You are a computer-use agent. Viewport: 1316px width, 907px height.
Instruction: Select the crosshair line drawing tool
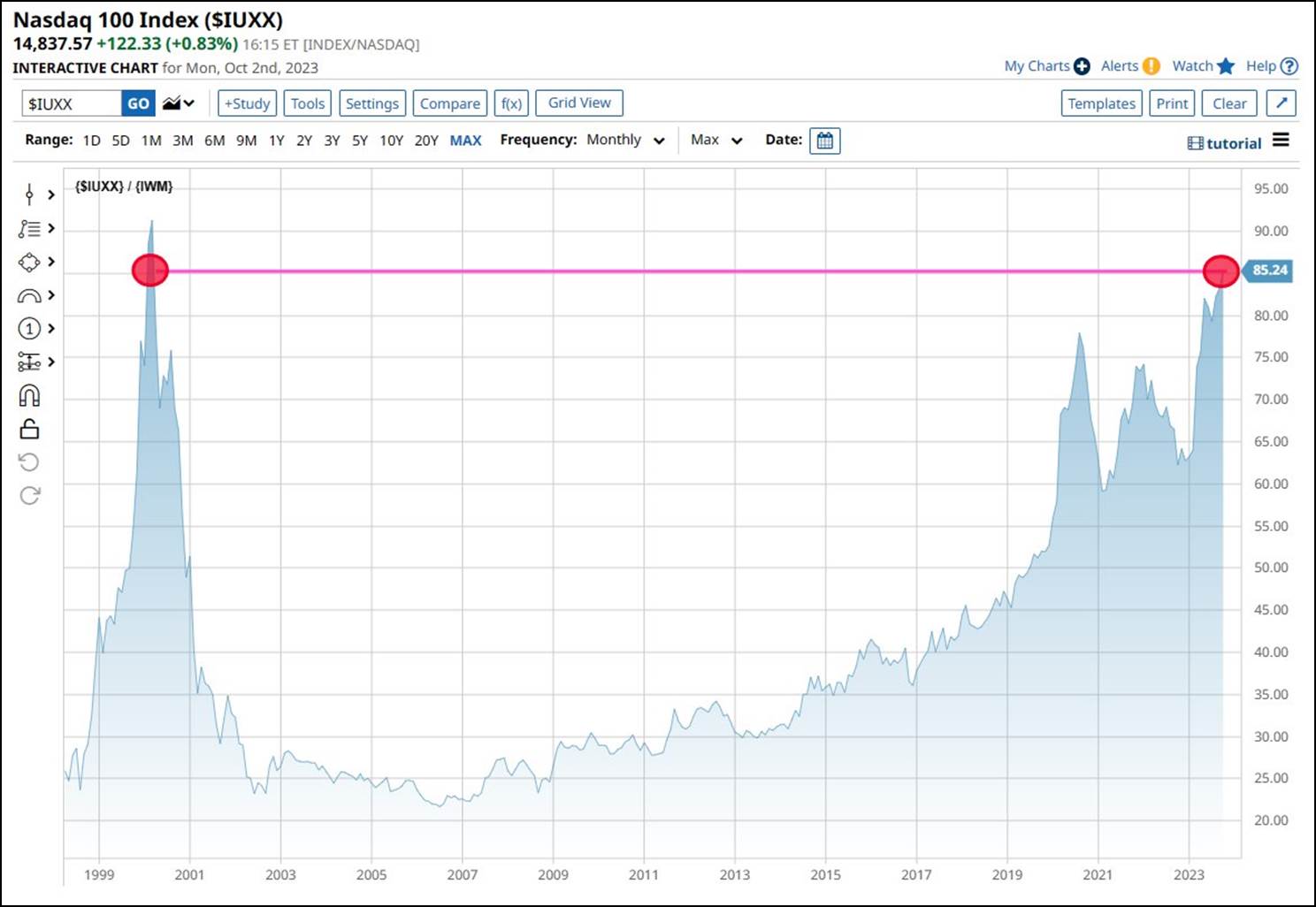pyautogui.click(x=29, y=194)
